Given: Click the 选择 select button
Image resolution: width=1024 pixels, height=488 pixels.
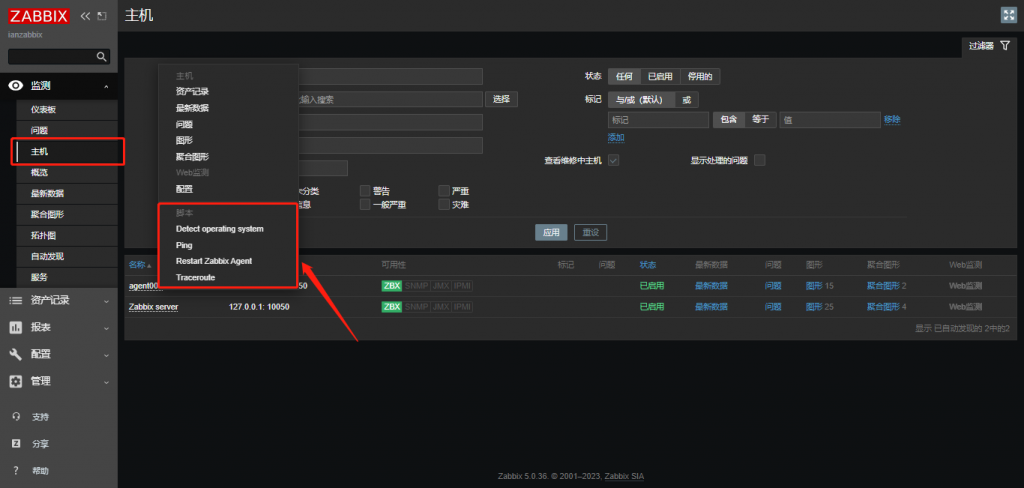Looking at the screenshot, I should coord(501,99).
